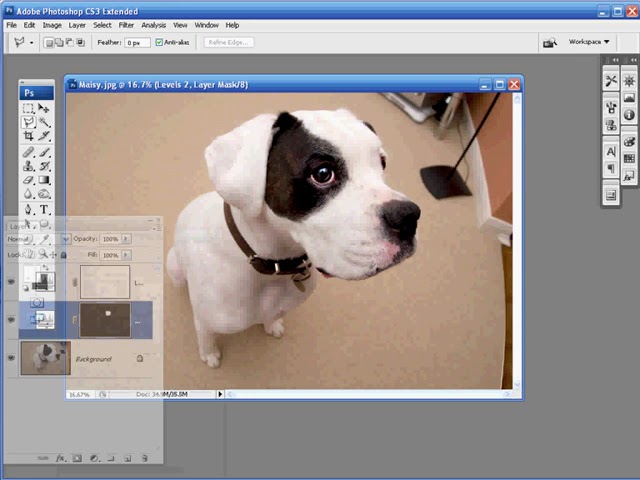Select the Gradient tool
Screen dimensions: 640x480
pos(44,180)
